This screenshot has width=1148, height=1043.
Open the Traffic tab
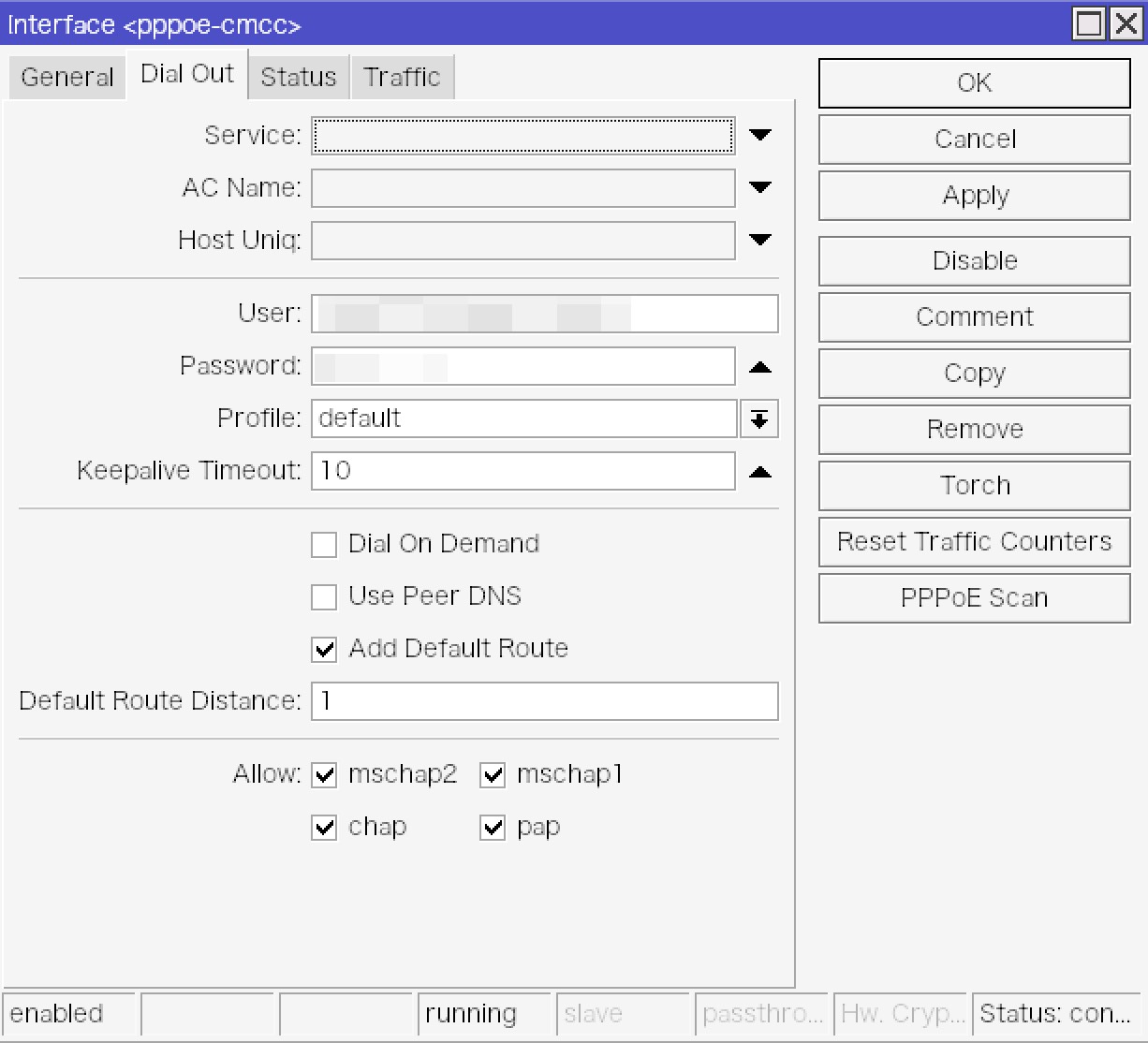pos(402,77)
